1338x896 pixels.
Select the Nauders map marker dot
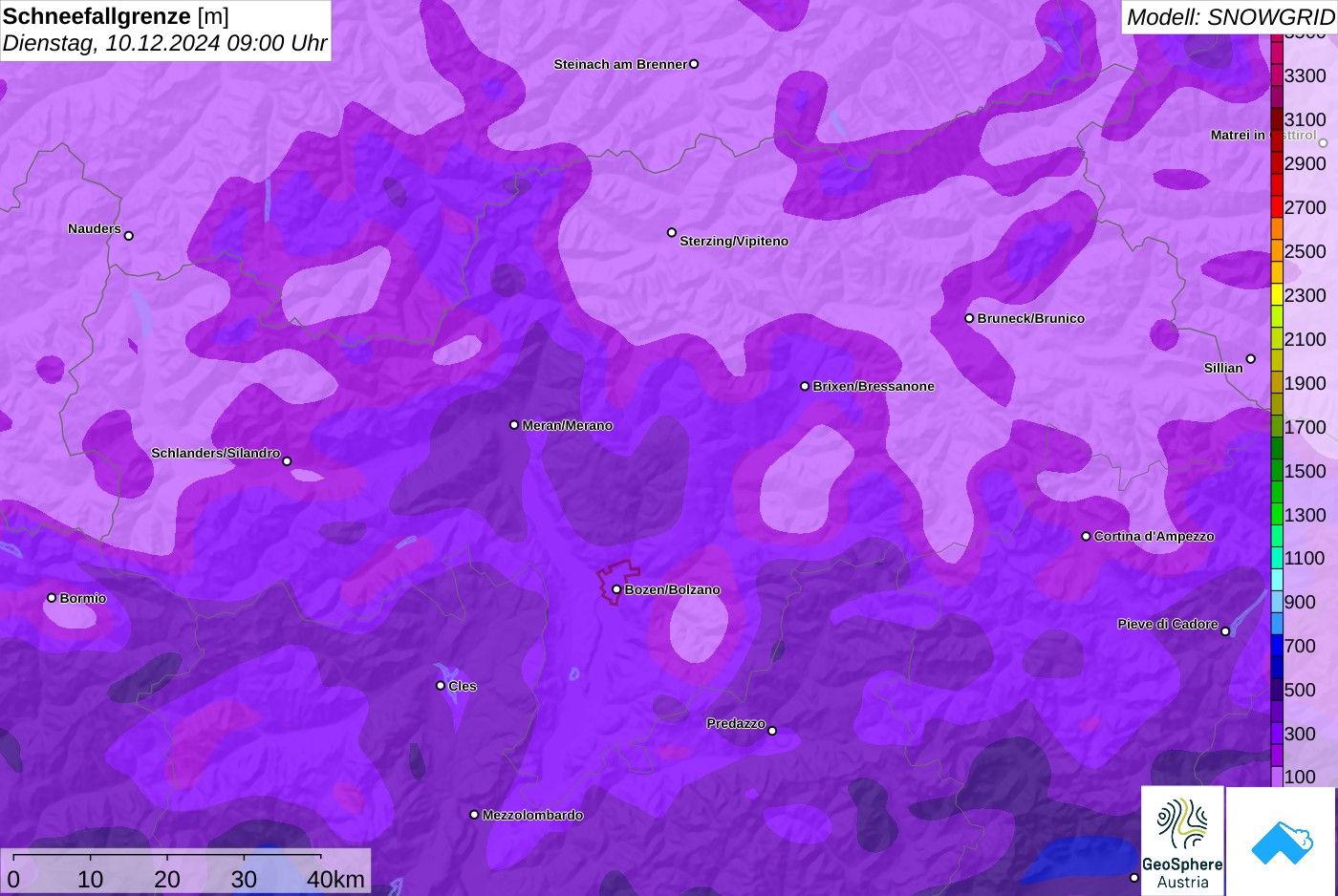point(129,236)
